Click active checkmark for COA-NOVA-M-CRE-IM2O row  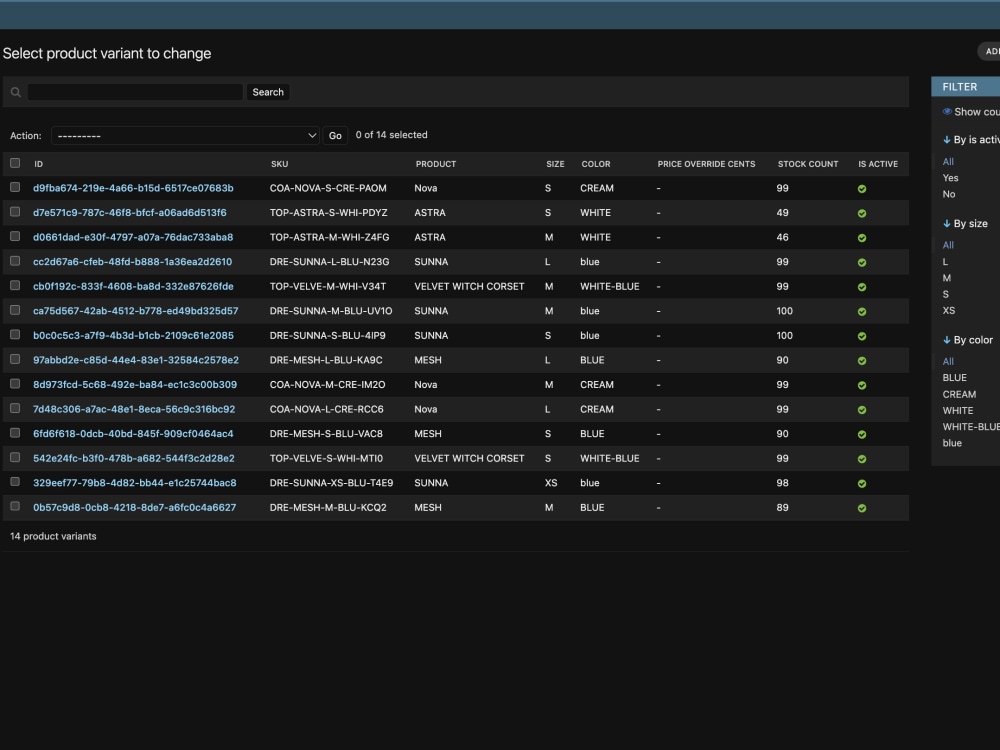click(x=862, y=385)
